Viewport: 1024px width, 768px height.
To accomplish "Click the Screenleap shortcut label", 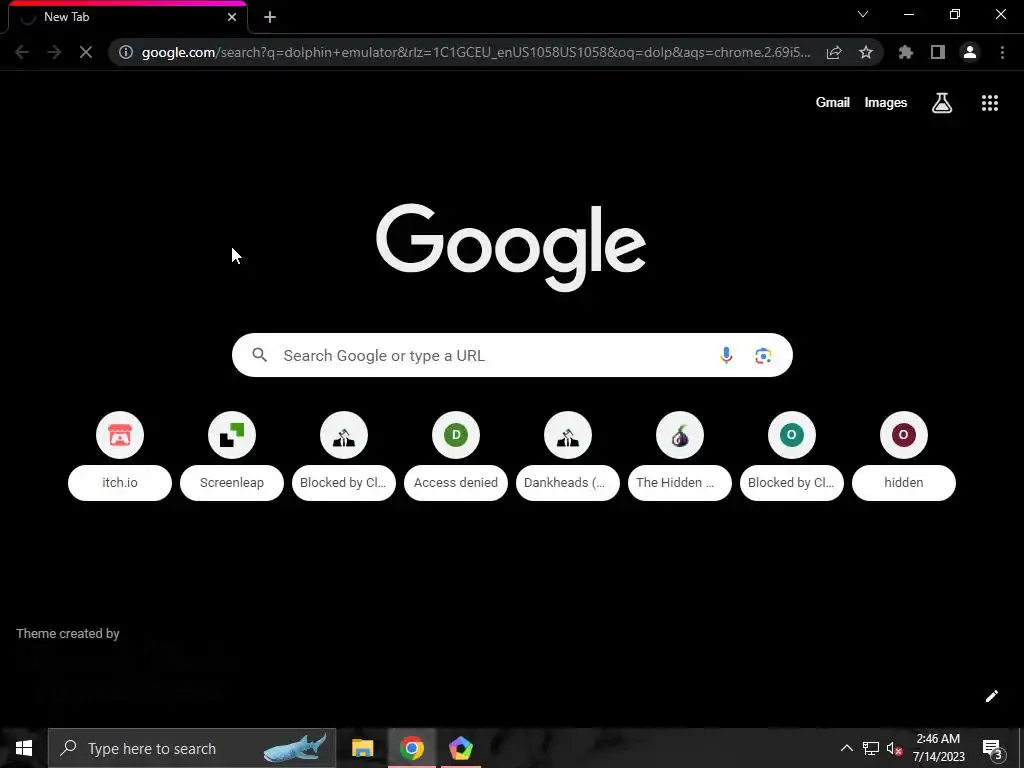I will tap(232, 483).
